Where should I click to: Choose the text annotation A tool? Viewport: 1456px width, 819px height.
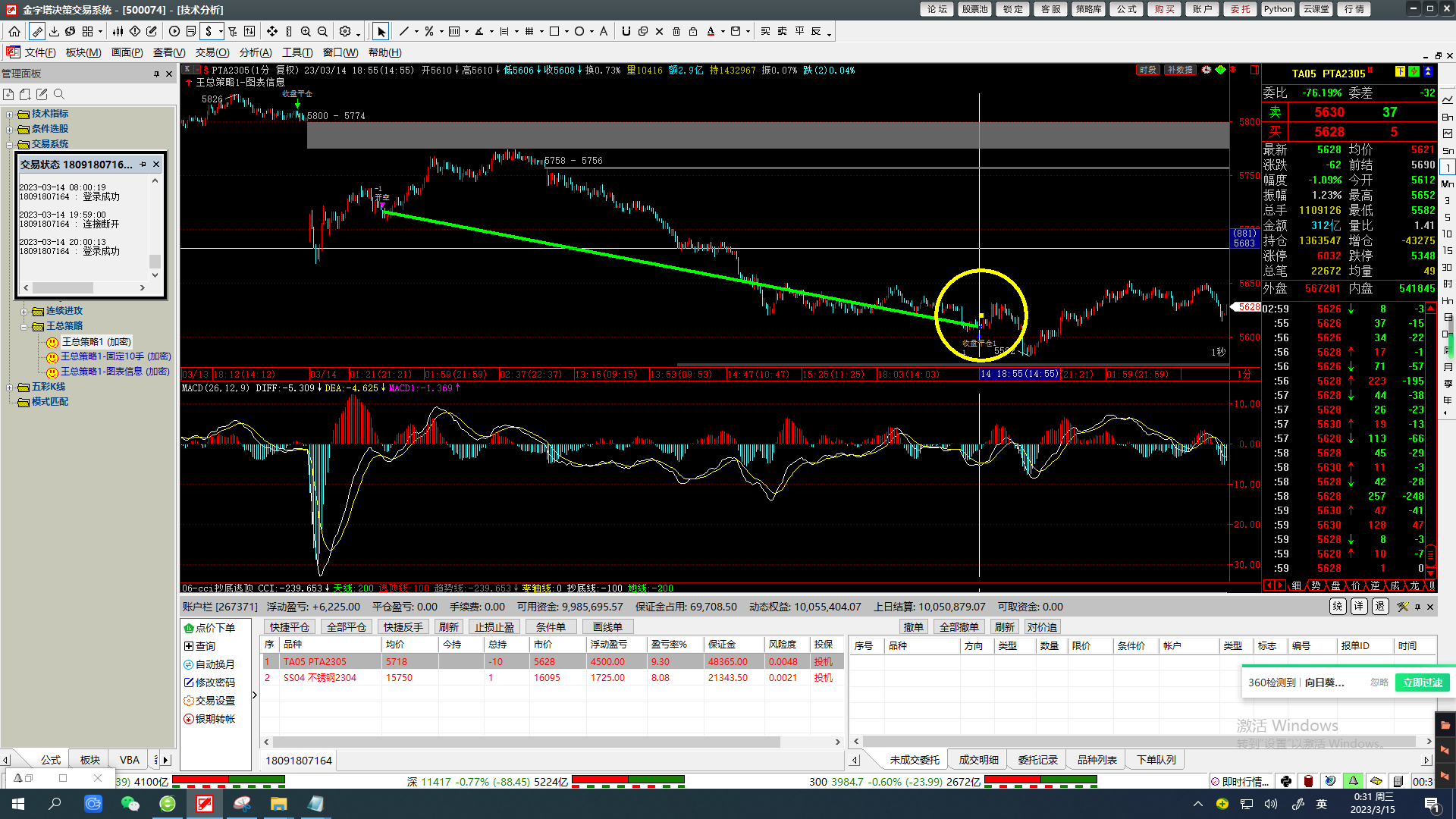point(604,31)
